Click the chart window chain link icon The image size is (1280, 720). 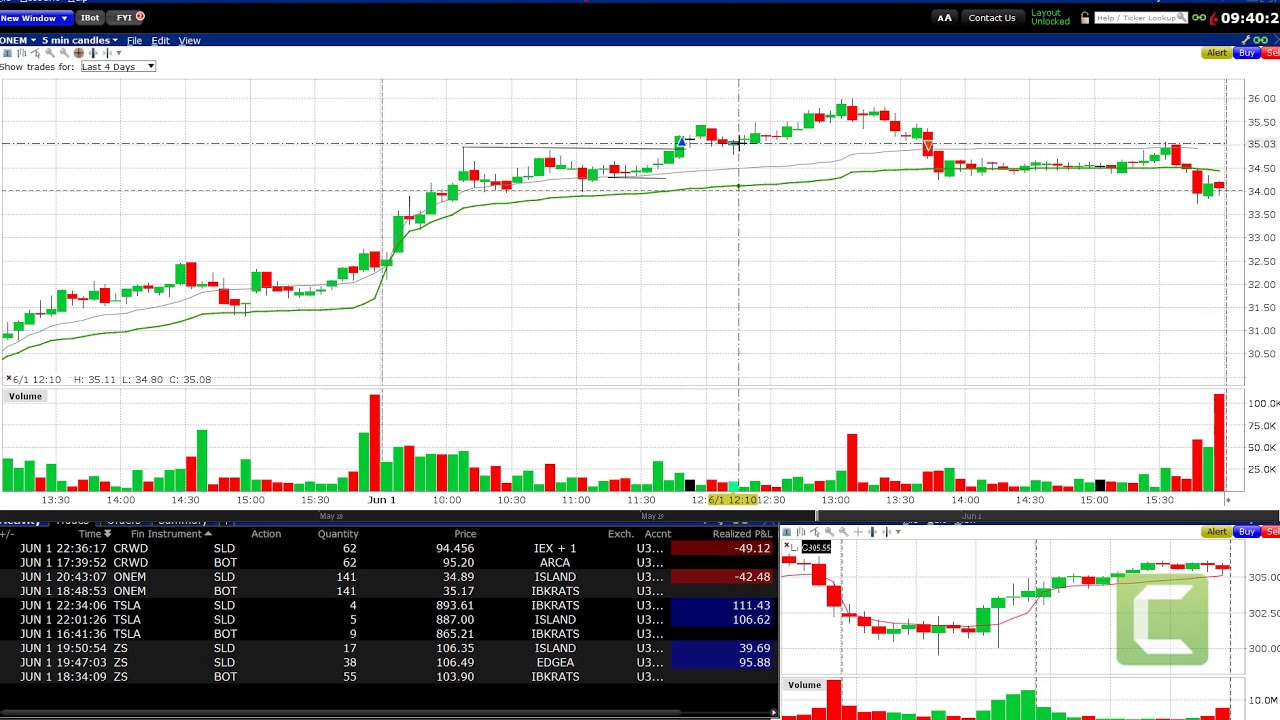click(x=1261, y=40)
